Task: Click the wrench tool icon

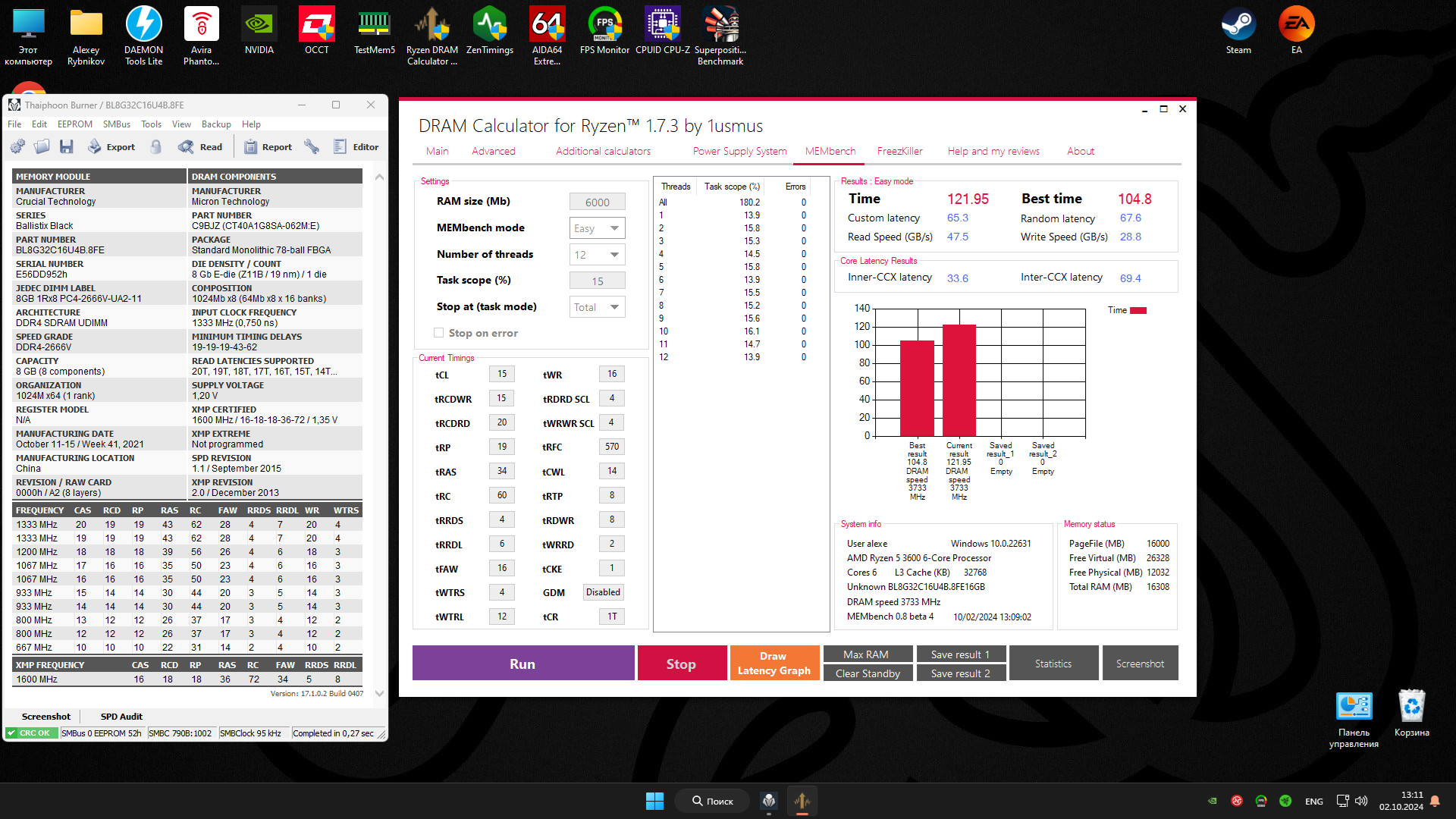Action: point(312,147)
